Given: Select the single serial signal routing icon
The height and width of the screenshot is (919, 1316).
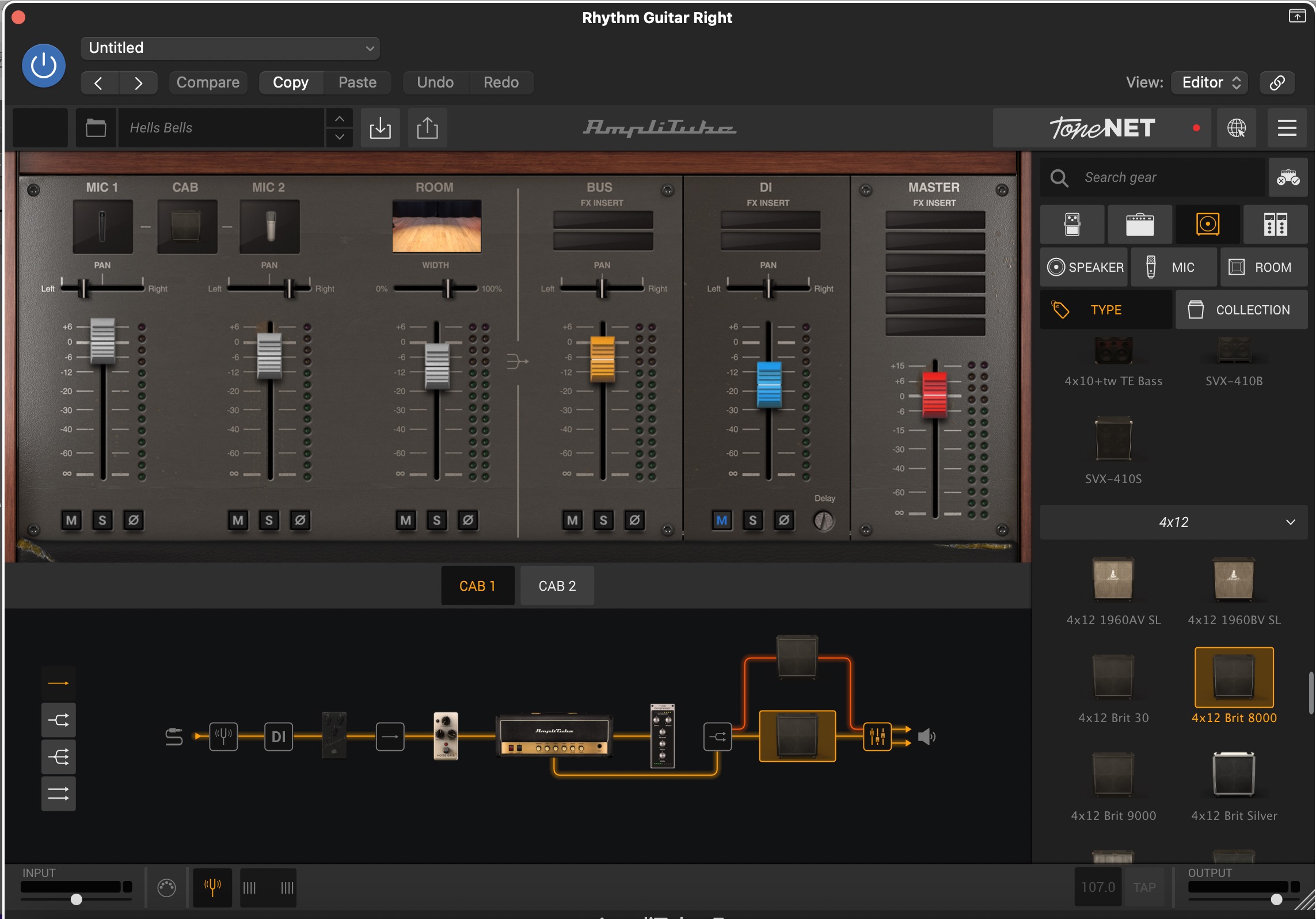Looking at the screenshot, I should coord(58,683).
